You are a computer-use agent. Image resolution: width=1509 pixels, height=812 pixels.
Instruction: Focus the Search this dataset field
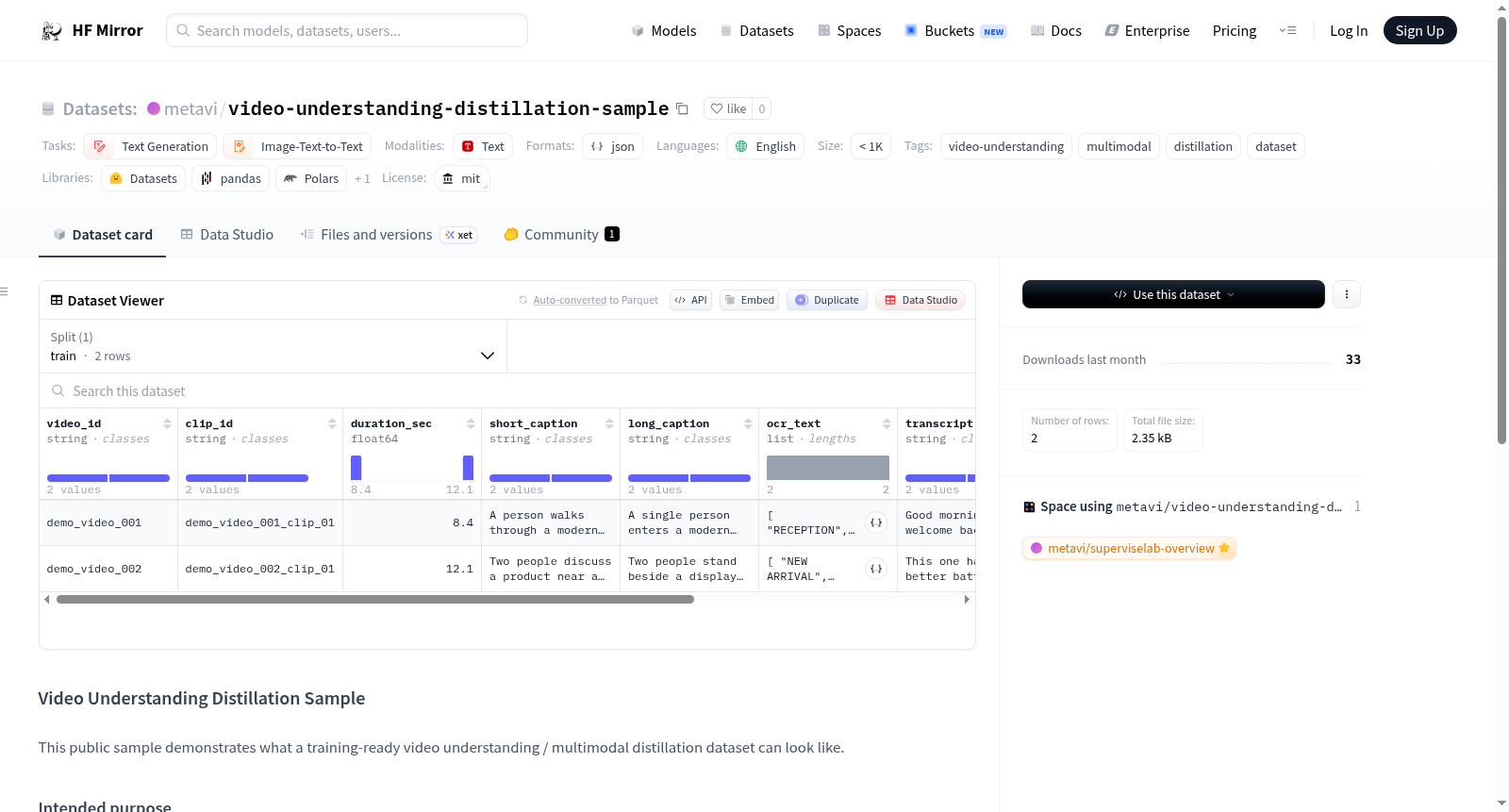tap(507, 390)
